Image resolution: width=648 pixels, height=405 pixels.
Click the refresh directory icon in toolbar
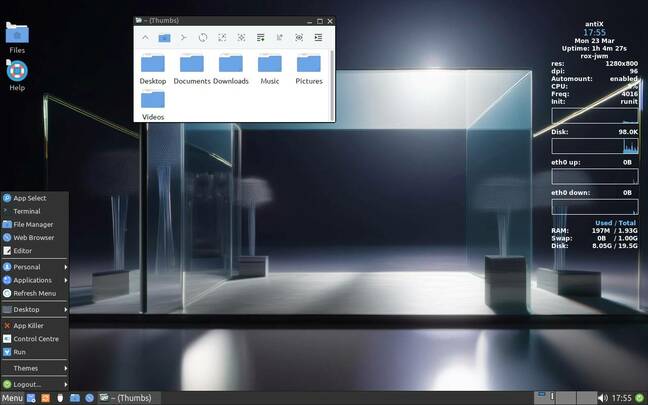[203, 37]
